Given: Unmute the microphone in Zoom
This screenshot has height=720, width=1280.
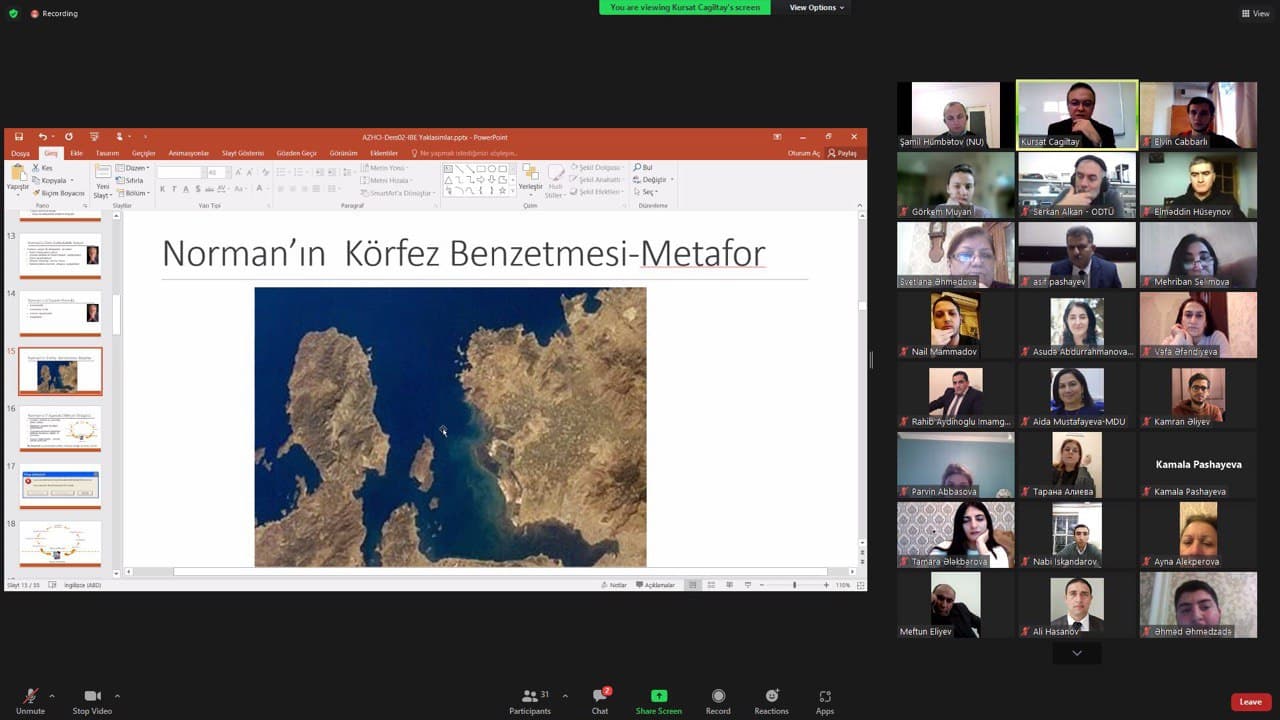Looking at the screenshot, I should pos(30,700).
